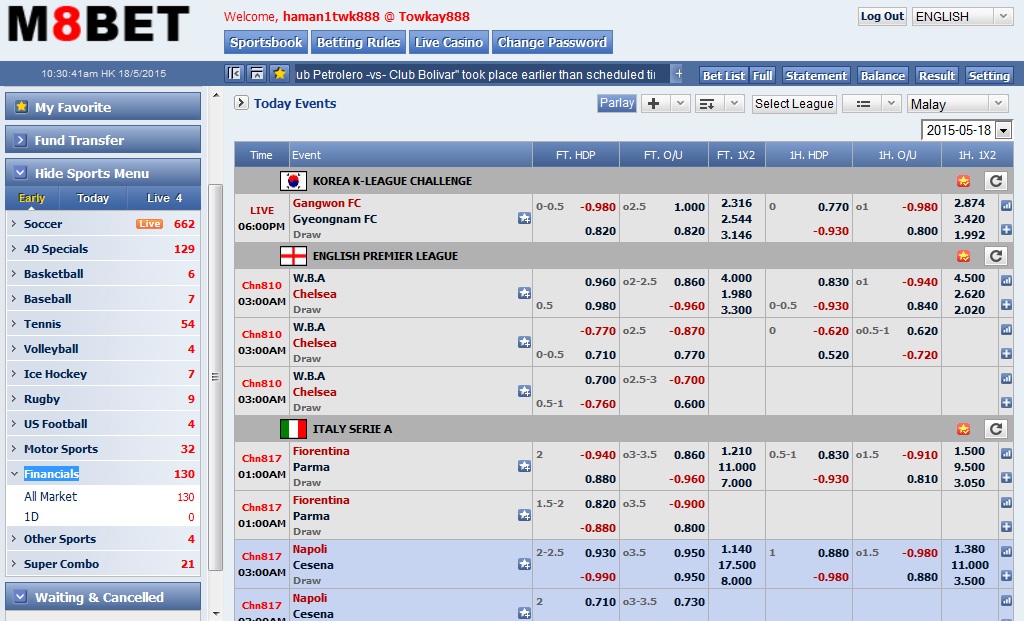The height and width of the screenshot is (621, 1024).
Task: Click the Today Events arrow icon
Action: tap(242, 103)
